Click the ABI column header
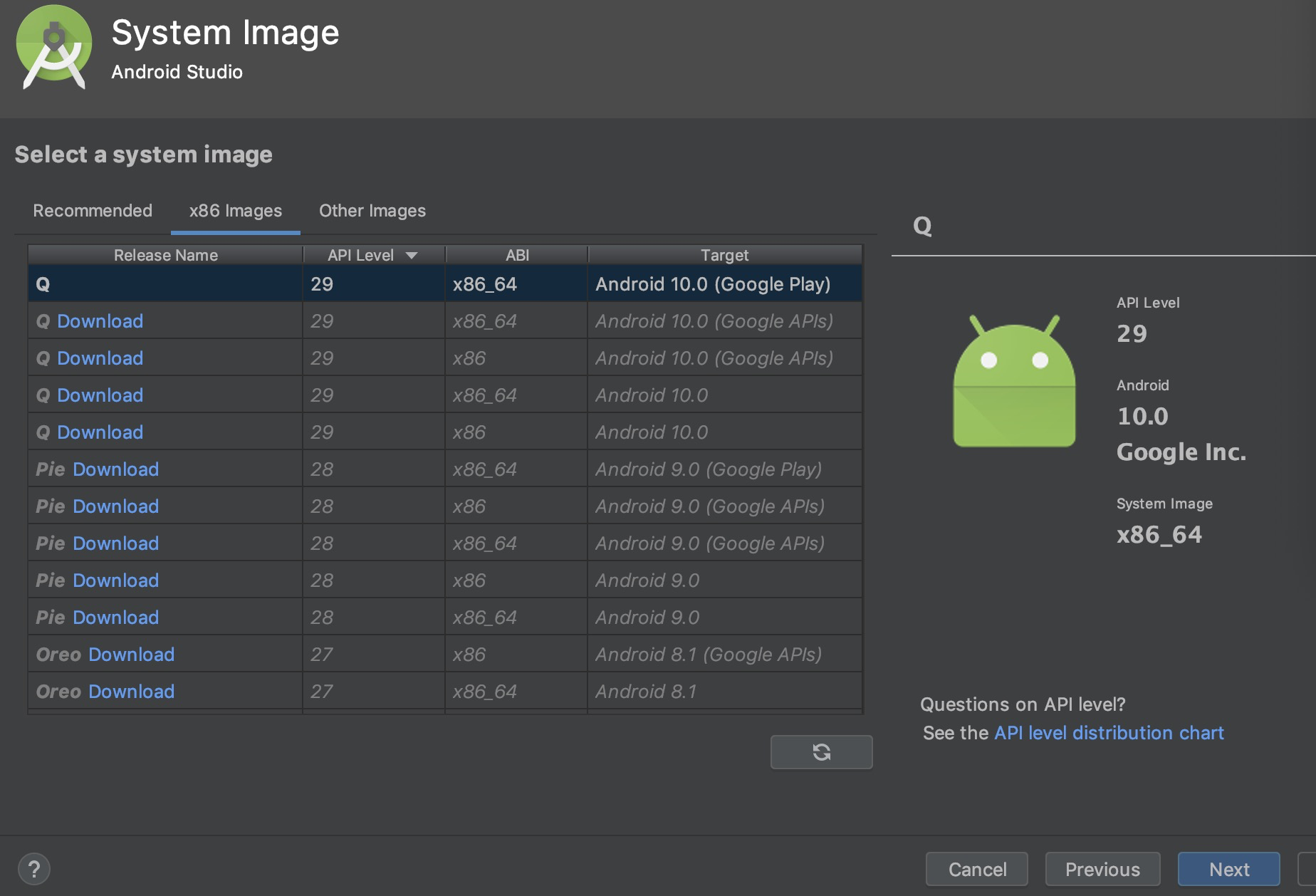The image size is (1316, 896). 517,255
